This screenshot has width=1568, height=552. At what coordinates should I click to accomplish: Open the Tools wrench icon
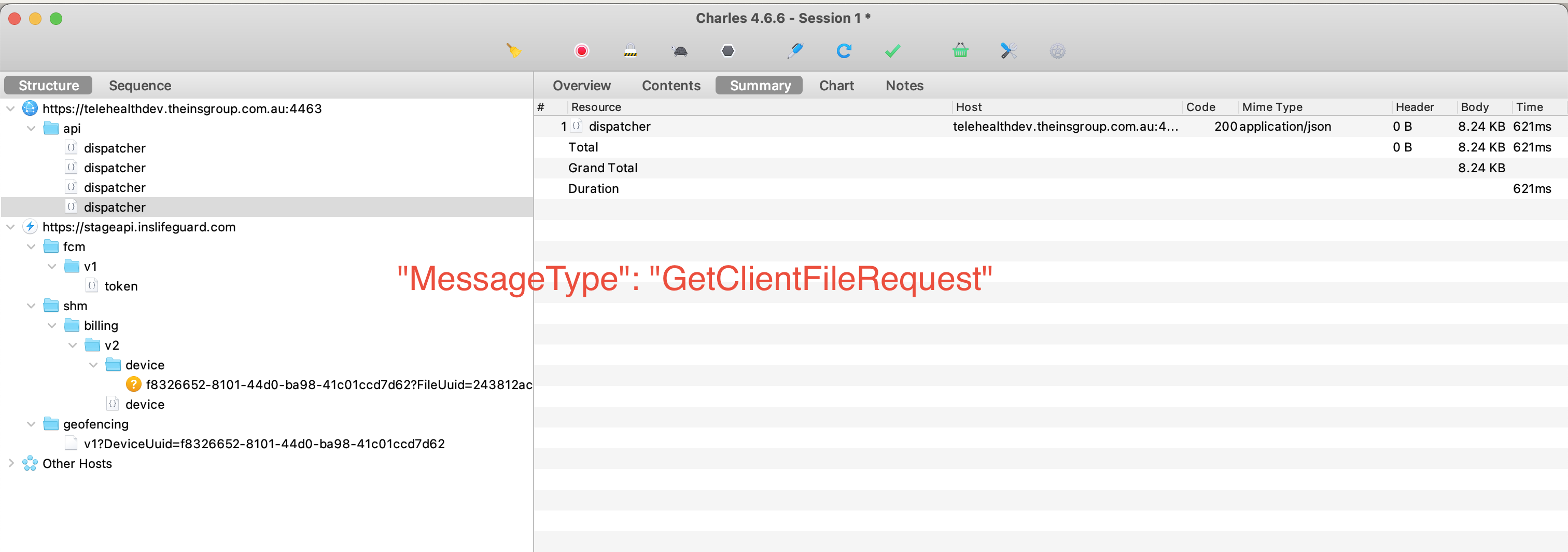coord(1009,50)
